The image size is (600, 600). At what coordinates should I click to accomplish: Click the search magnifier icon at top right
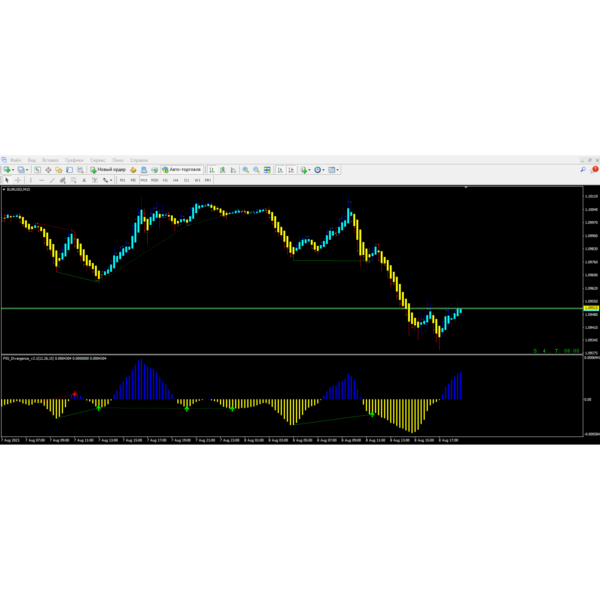click(x=583, y=170)
